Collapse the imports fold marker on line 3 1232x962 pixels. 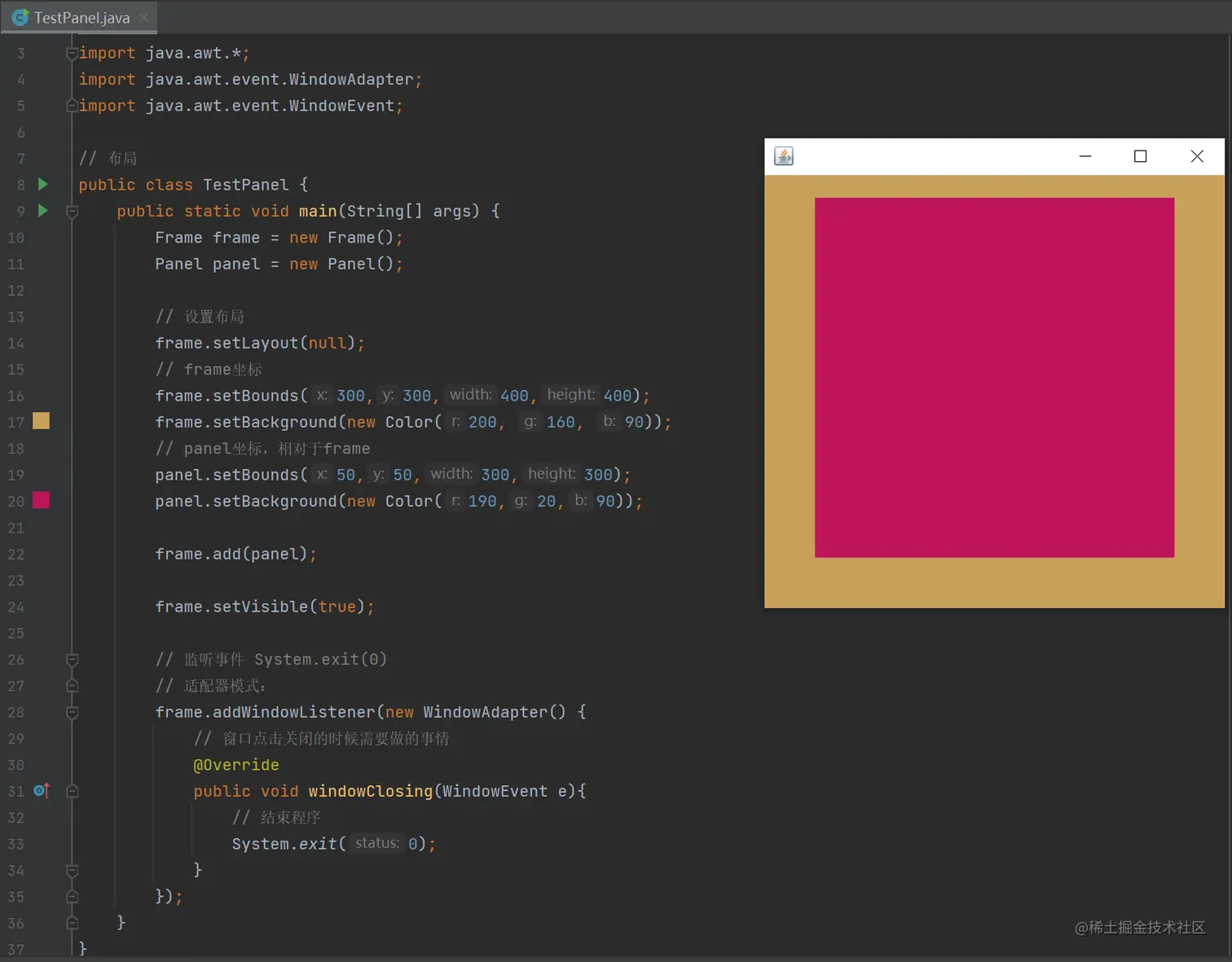coord(72,53)
